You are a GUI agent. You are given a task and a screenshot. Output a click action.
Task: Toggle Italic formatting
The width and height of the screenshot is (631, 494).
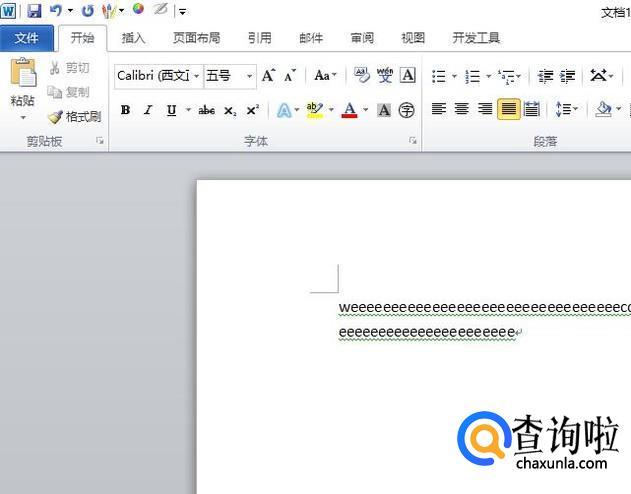coord(148,110)
